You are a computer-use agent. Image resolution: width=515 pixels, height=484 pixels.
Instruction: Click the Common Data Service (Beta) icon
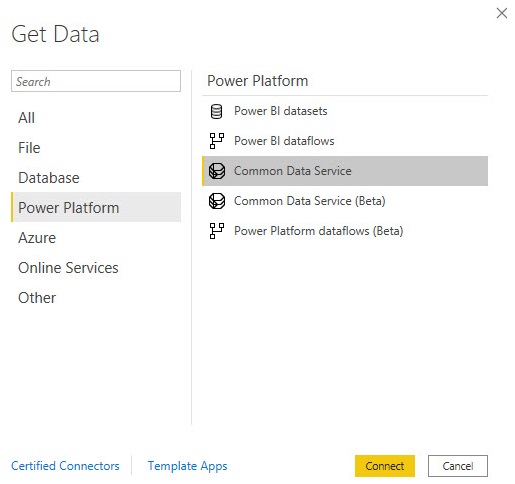point(217,201)
